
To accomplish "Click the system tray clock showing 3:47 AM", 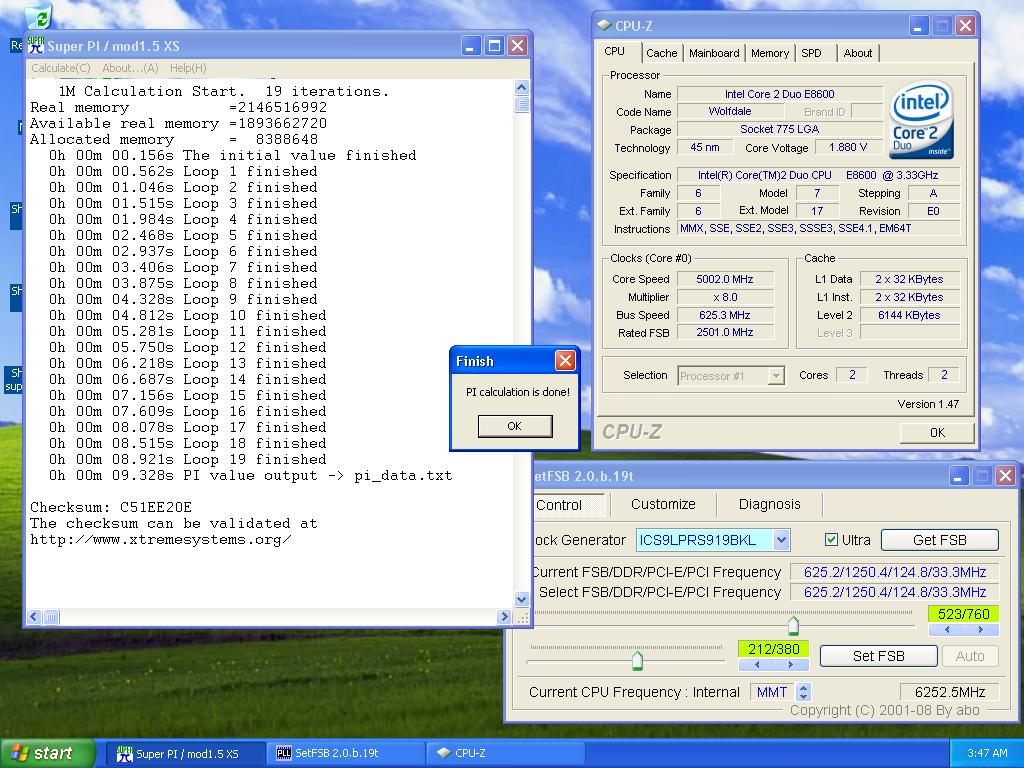I will pyautogui.click(x=987, y=753).
